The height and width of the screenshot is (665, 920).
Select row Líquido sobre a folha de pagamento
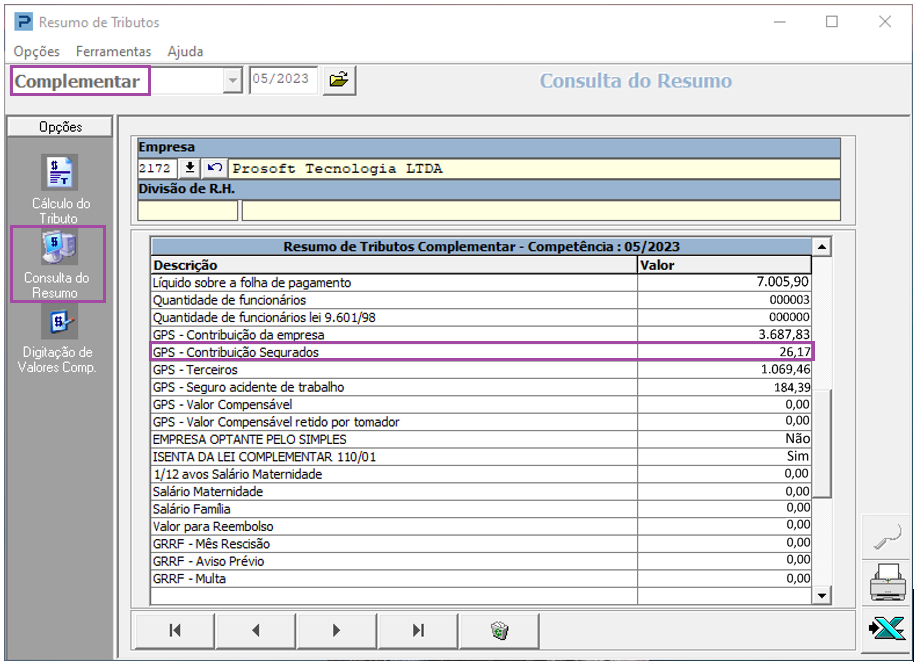point(481,282)
